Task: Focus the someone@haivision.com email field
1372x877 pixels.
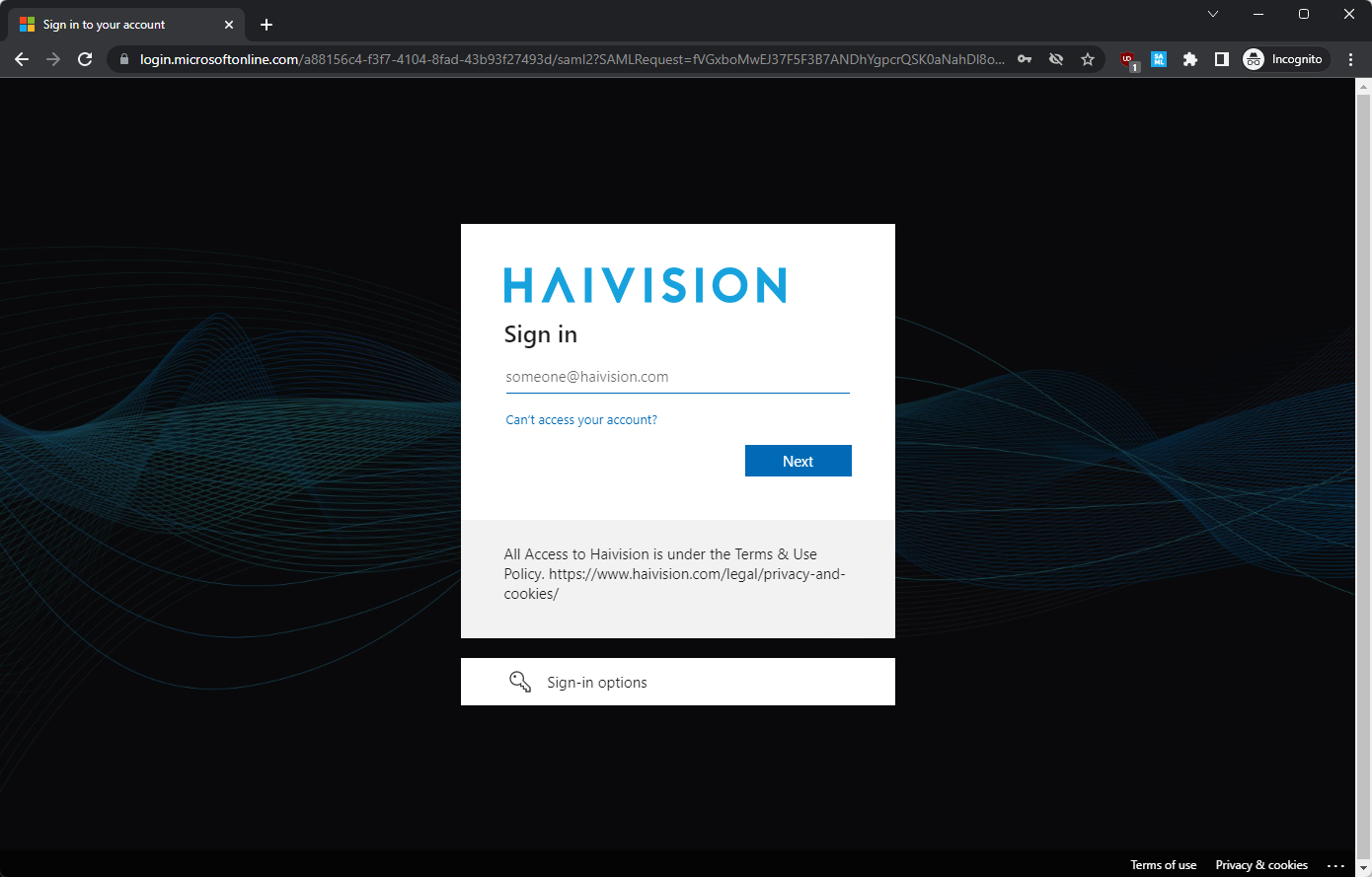Action: [x=677, y=377]
